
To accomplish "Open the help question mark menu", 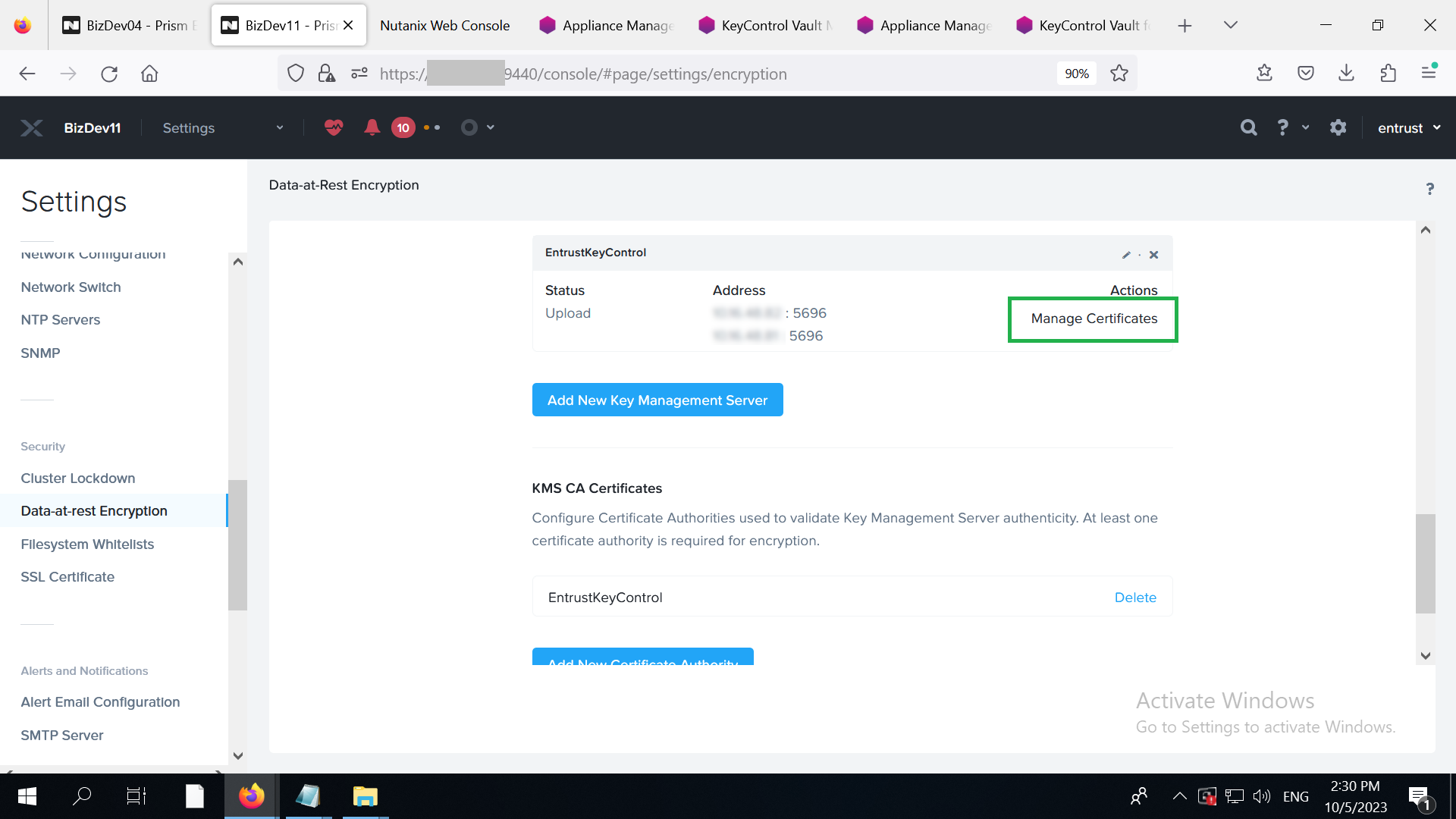I will click(1282, 127).
